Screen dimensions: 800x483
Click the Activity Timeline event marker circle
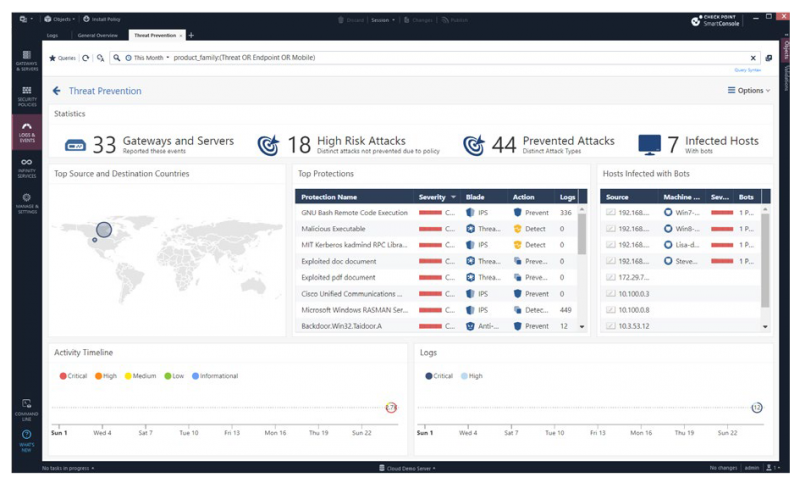(391, 407)
